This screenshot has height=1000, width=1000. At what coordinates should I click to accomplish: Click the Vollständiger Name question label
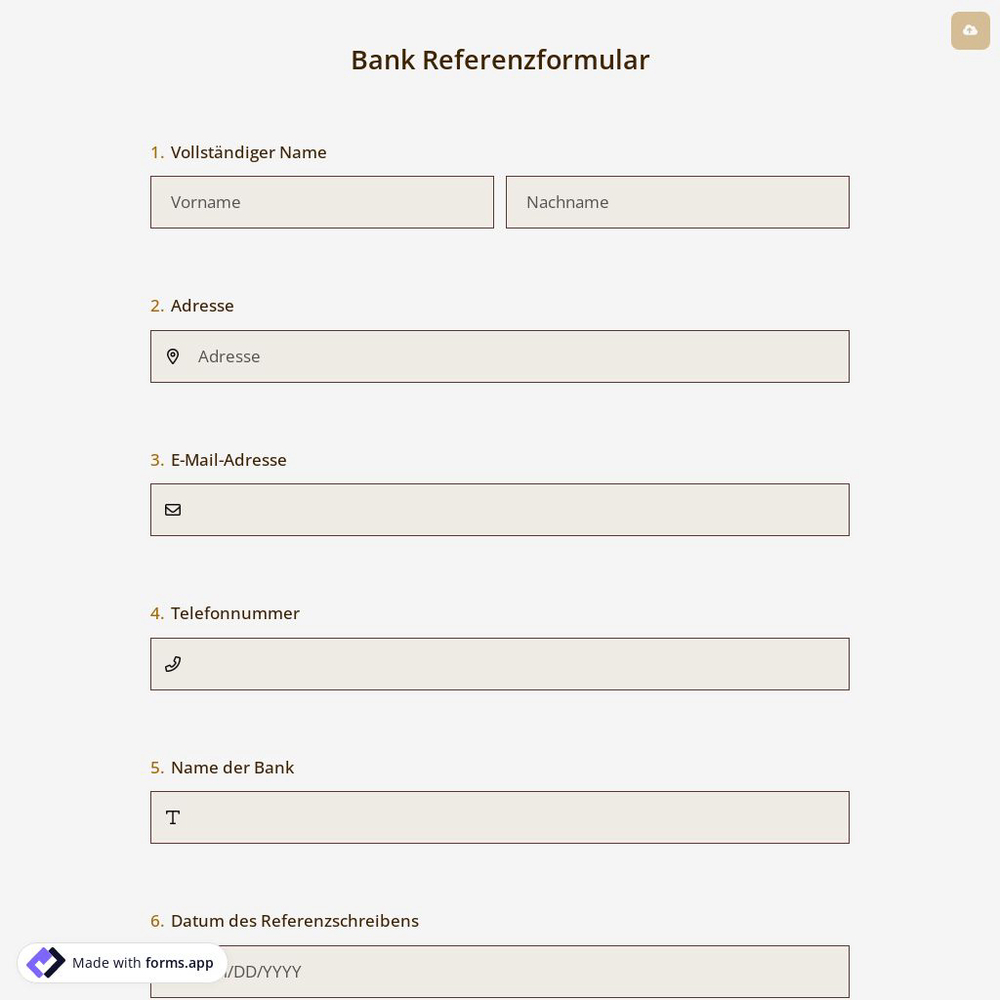click(x=248, y=152)
